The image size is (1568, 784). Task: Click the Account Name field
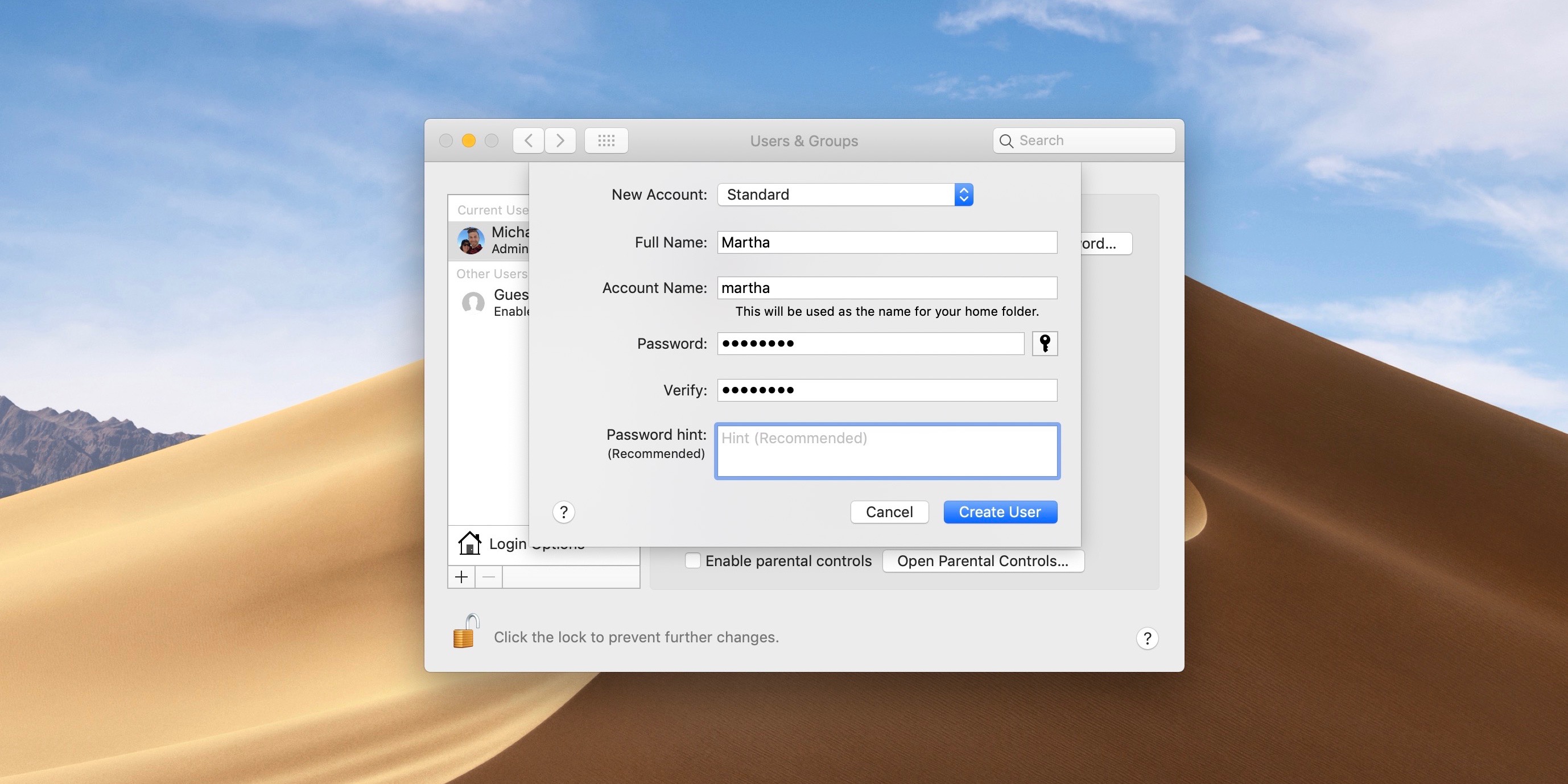(x=887, y=288)
